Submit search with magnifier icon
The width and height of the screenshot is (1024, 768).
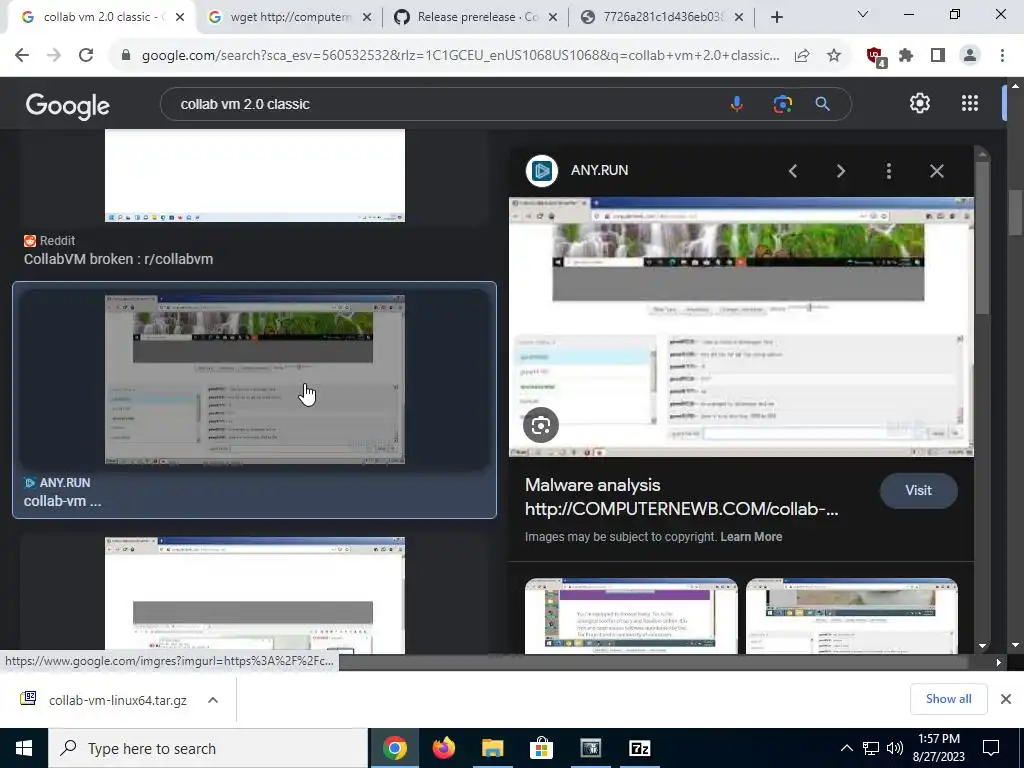coord(822,104)
